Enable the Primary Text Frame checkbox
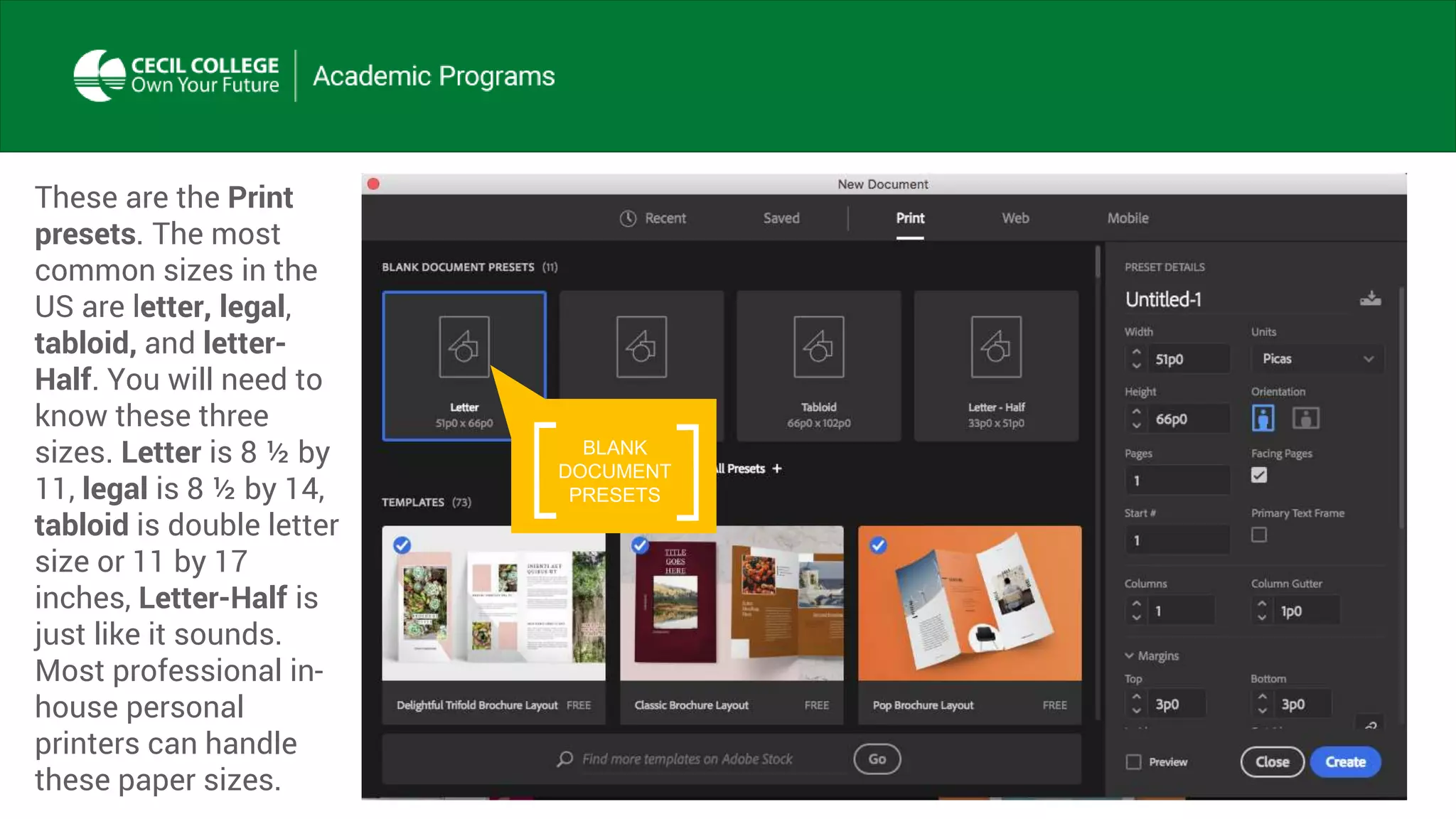 click(x=1258, y=535)
